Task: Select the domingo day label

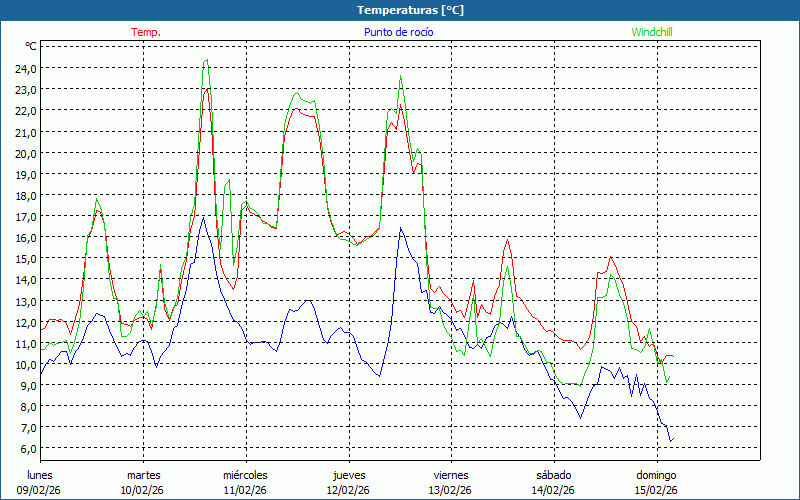Action: coord(657,475)
